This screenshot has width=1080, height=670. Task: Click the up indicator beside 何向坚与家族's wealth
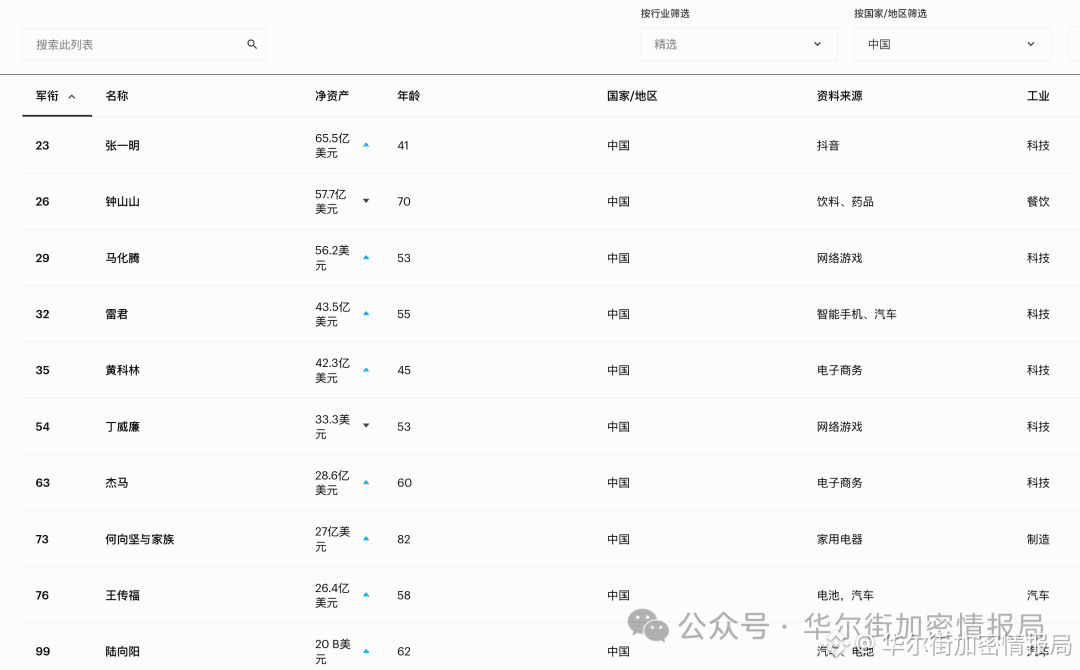coord(366,537)
